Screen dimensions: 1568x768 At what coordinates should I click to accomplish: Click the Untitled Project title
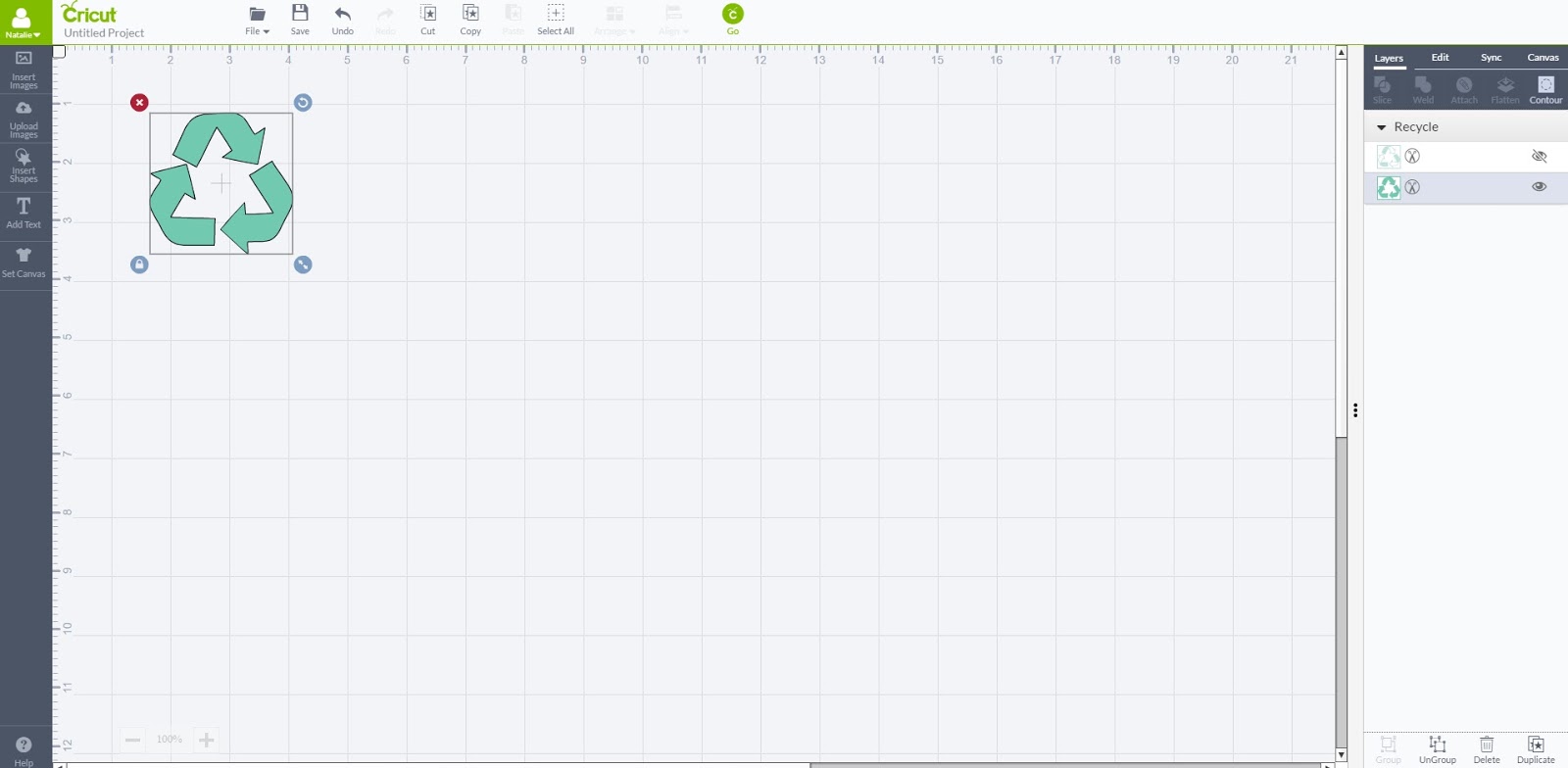coord(104,33)
